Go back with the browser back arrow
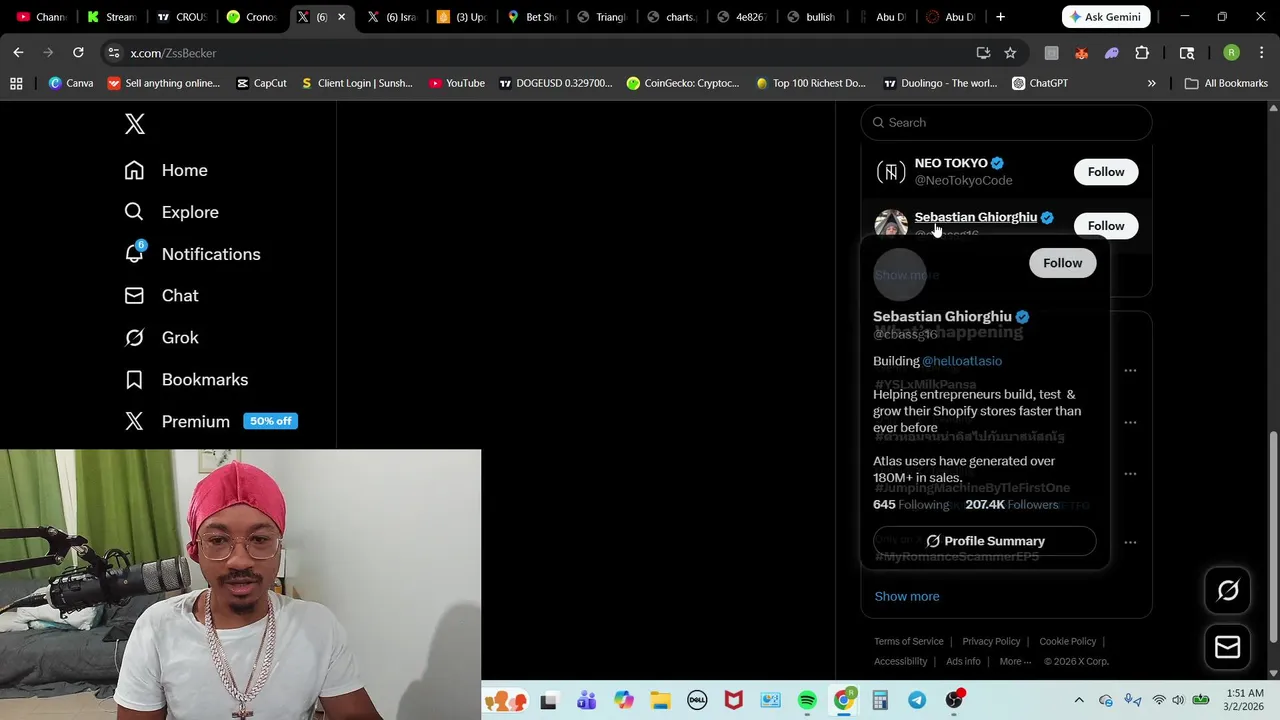Viewport: 1280px width, 720px height. [18, 52]
